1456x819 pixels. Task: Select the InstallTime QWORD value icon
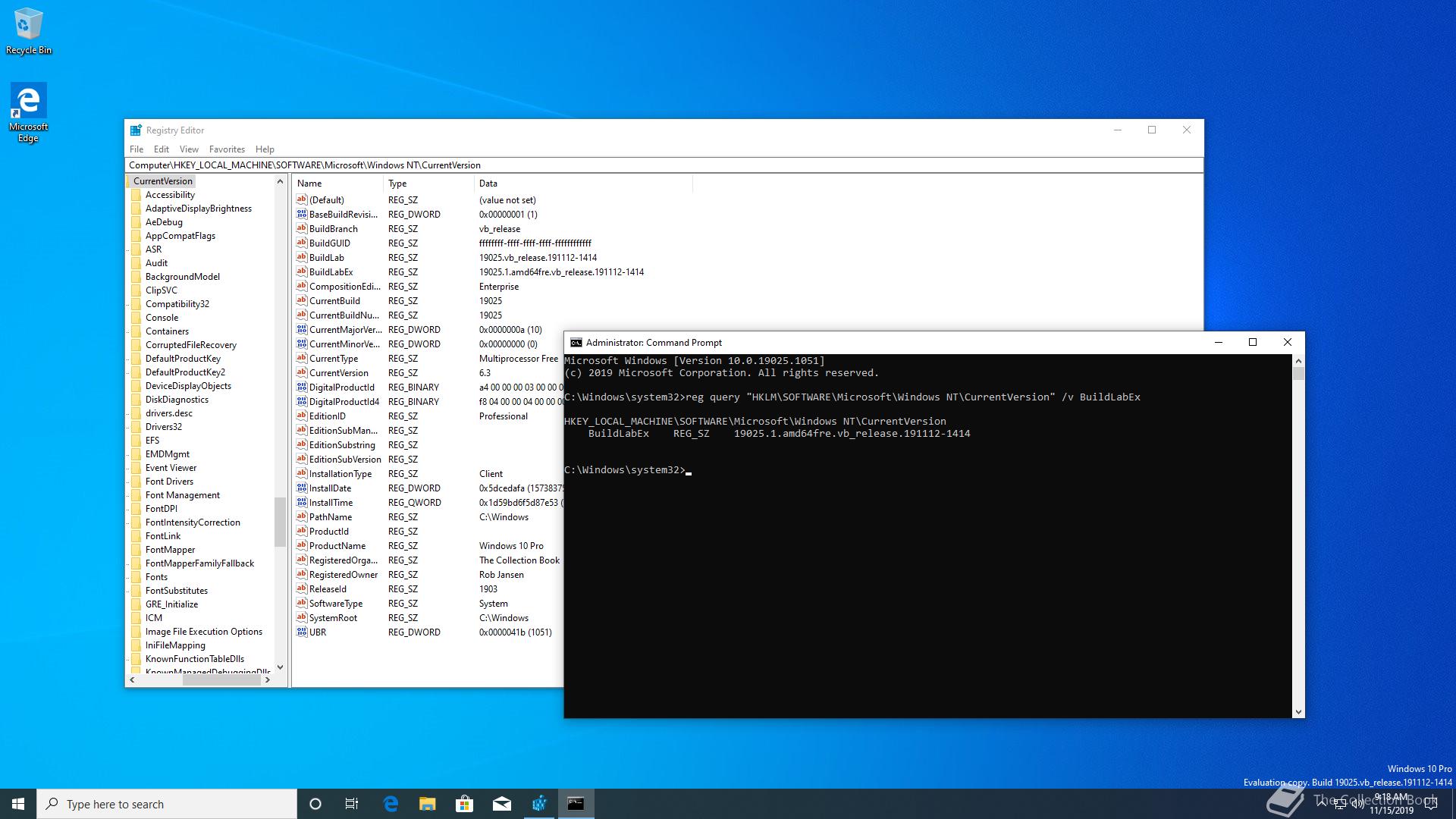pyautogui.click(x=302, y=502)
